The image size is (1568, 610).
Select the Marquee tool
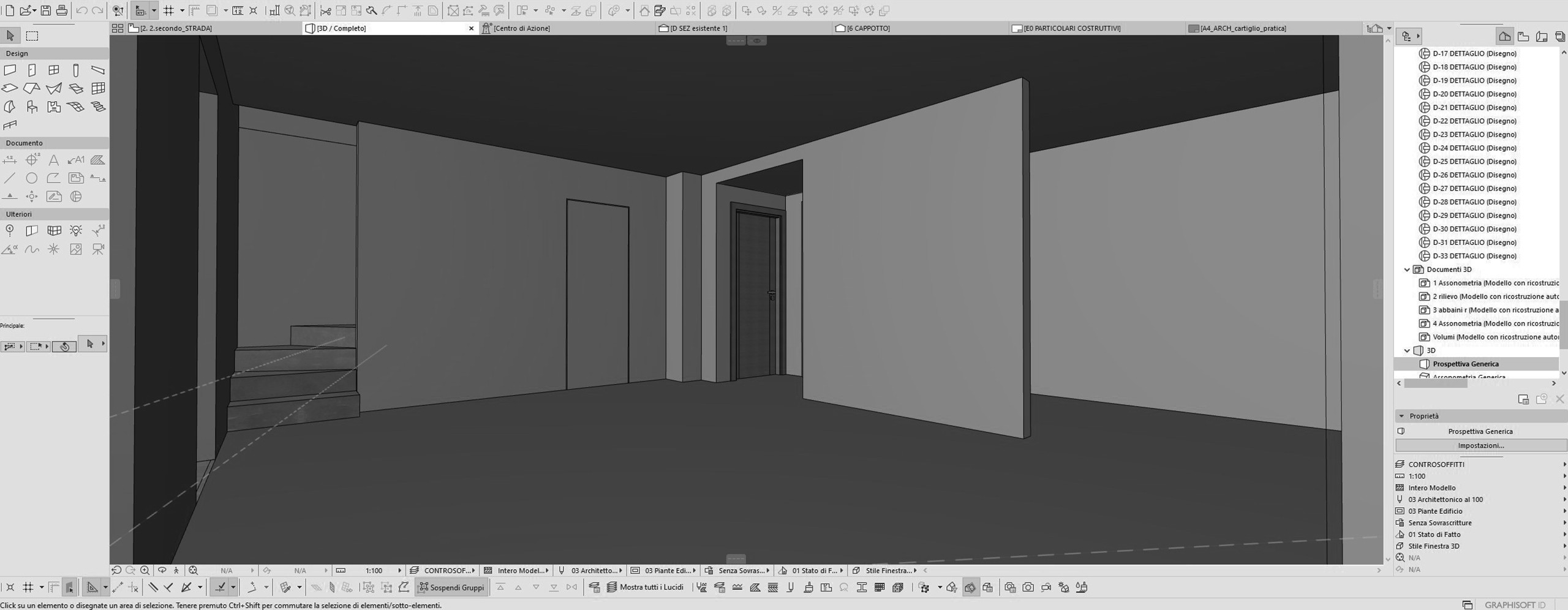[32, 36]
